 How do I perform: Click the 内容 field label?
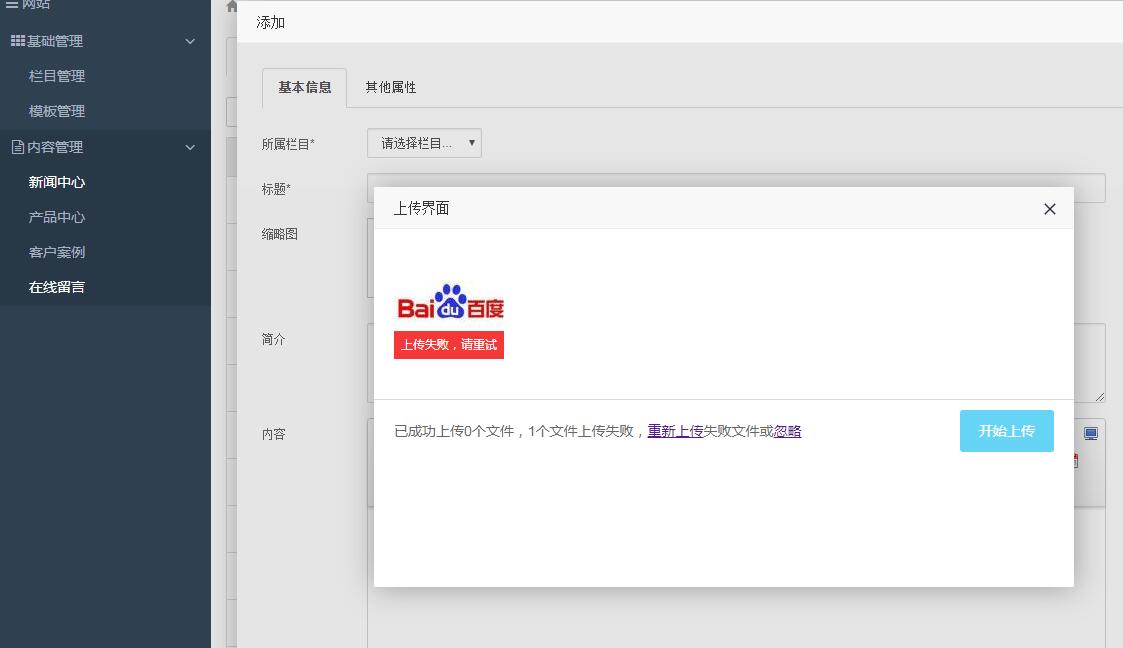pyautogui.click(x=274, y=434)
